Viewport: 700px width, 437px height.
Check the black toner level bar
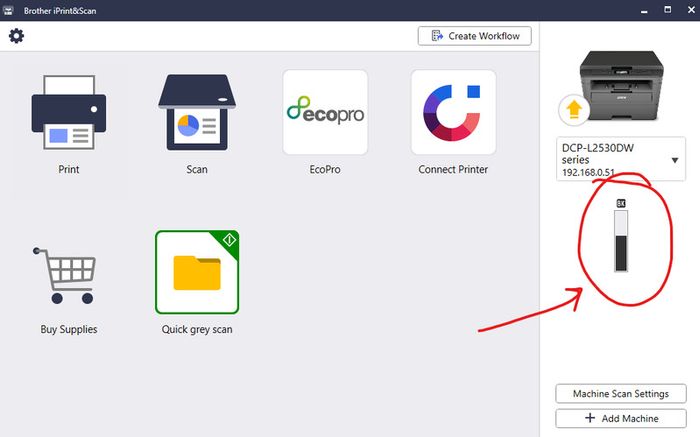pos(621,241)
